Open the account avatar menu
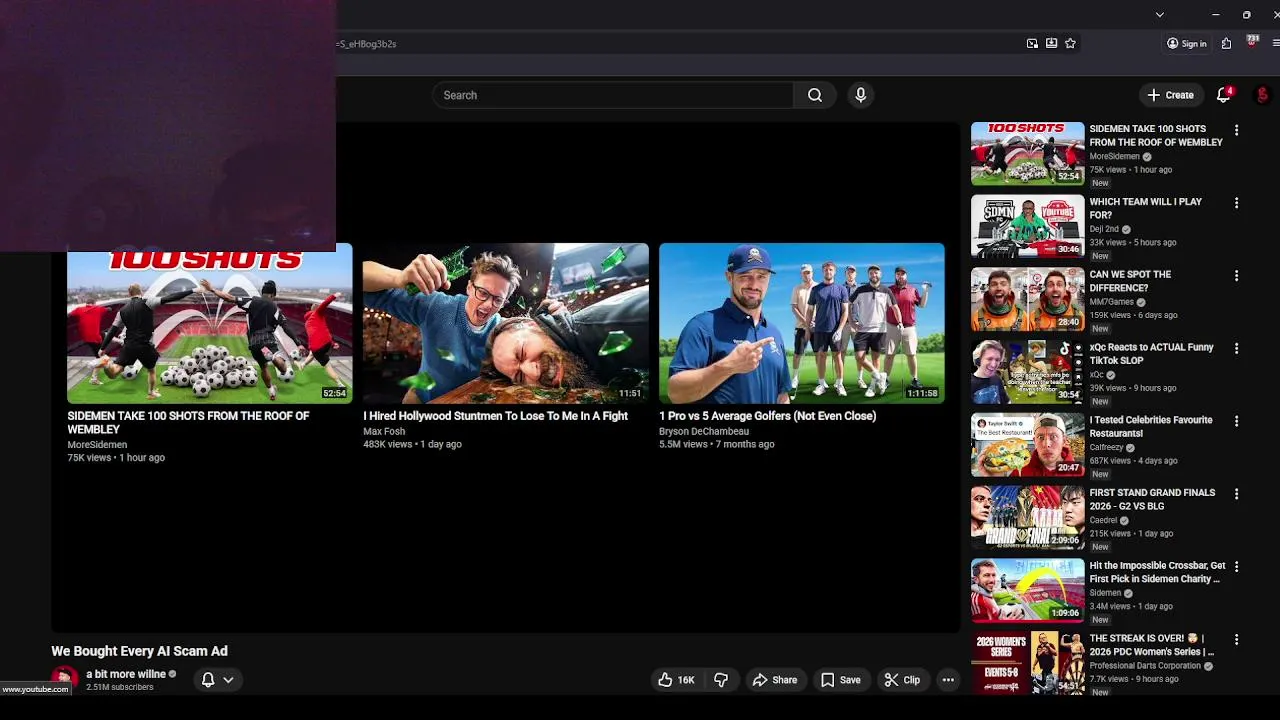 point(1262,95)
